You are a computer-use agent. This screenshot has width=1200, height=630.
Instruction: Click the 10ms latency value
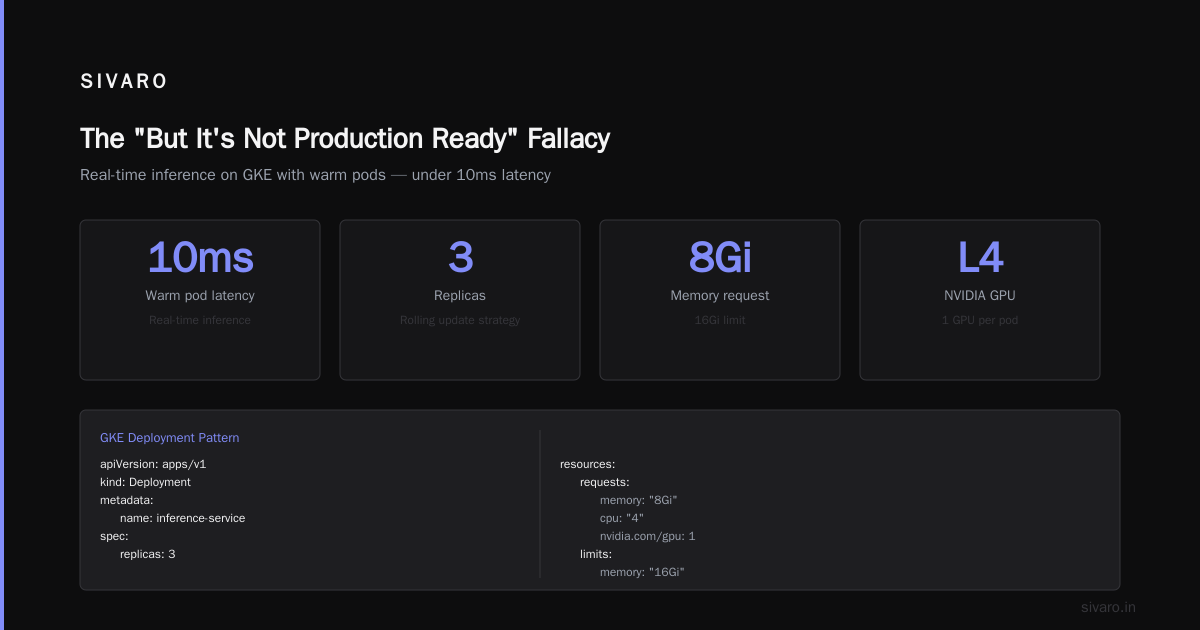[x=200, y=258]
